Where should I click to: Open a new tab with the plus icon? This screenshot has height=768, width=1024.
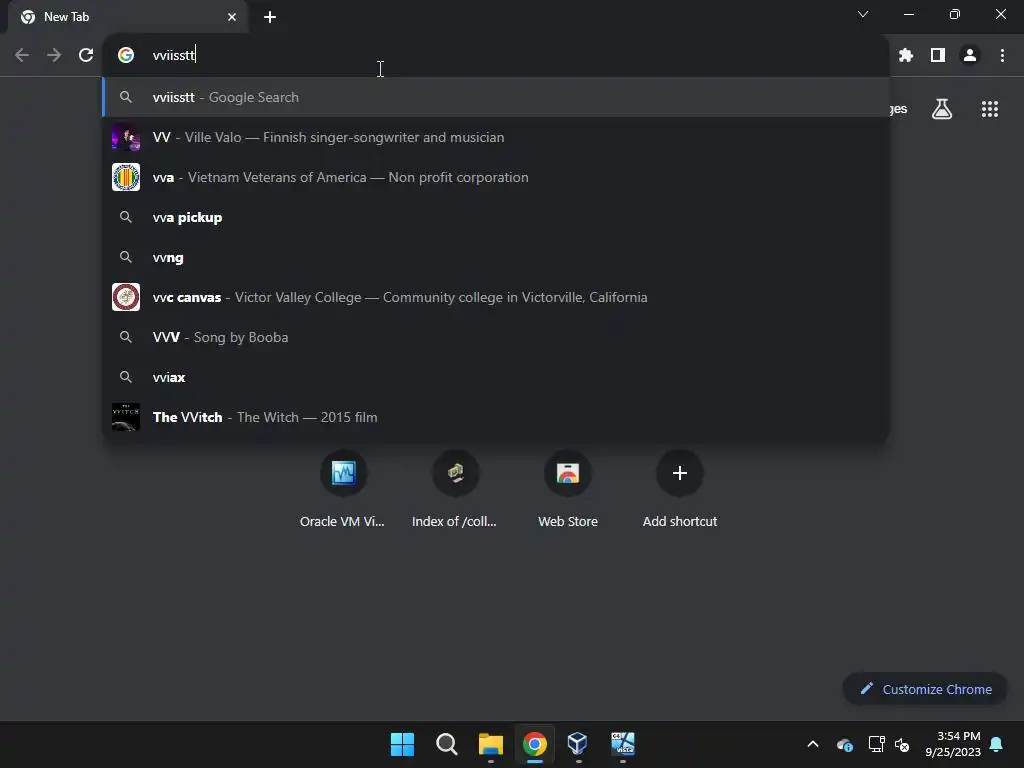[x=270, y=17]
